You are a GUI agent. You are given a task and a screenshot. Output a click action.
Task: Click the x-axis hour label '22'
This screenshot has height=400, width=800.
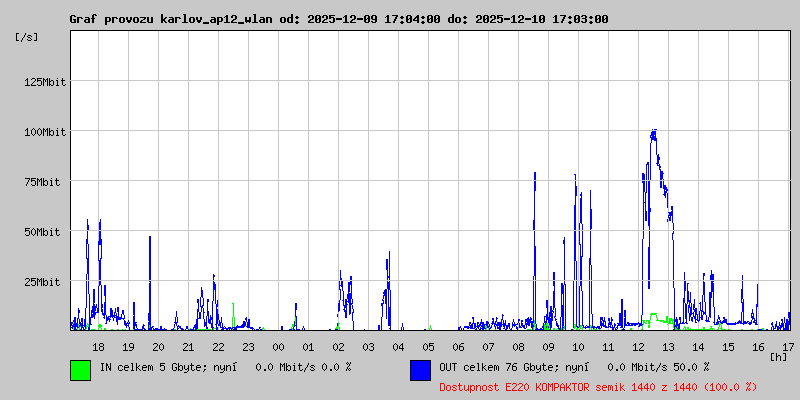(218, 347)
